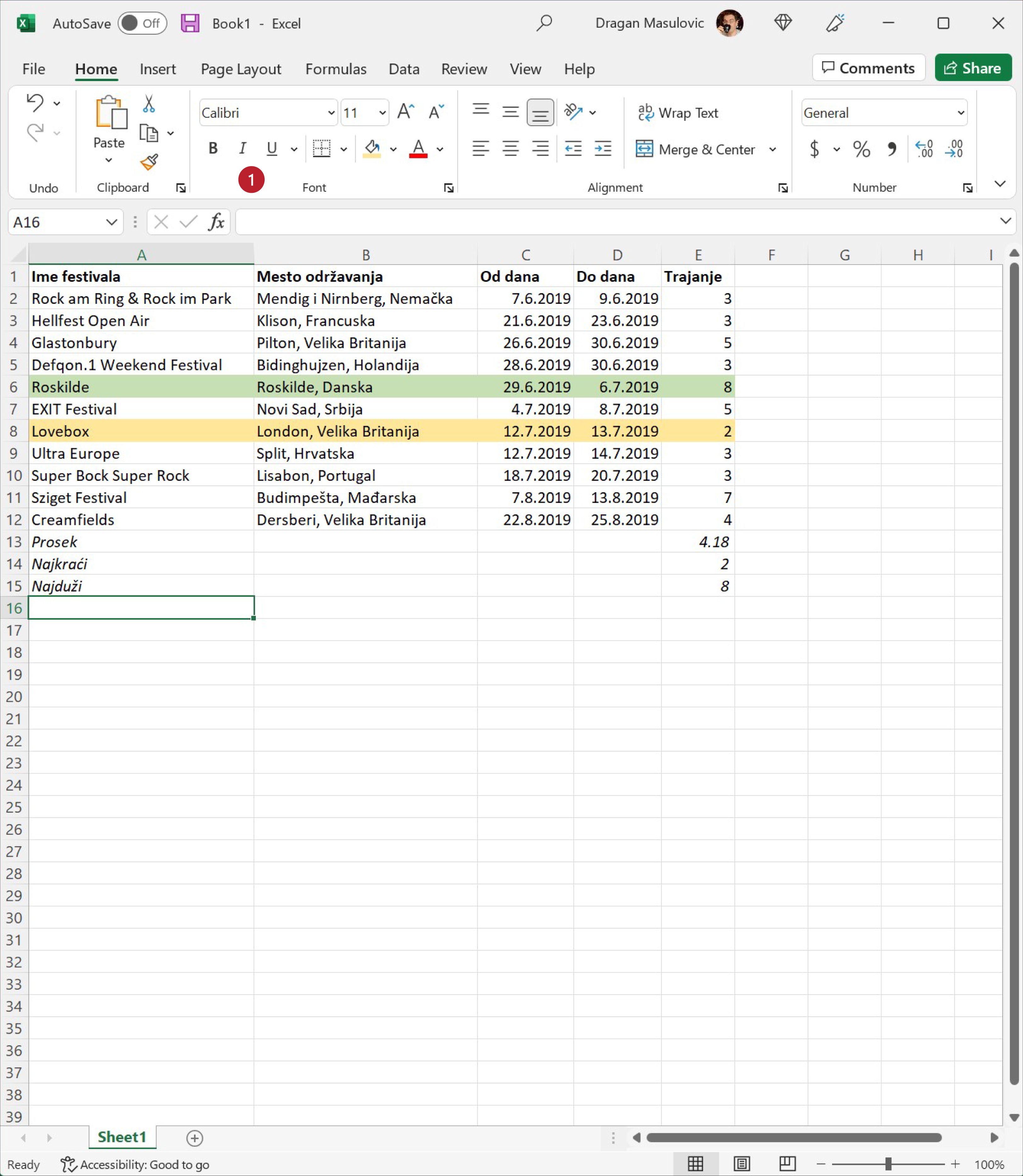Increase the cell indent
1023x1176 pixels.
[603, 148]
